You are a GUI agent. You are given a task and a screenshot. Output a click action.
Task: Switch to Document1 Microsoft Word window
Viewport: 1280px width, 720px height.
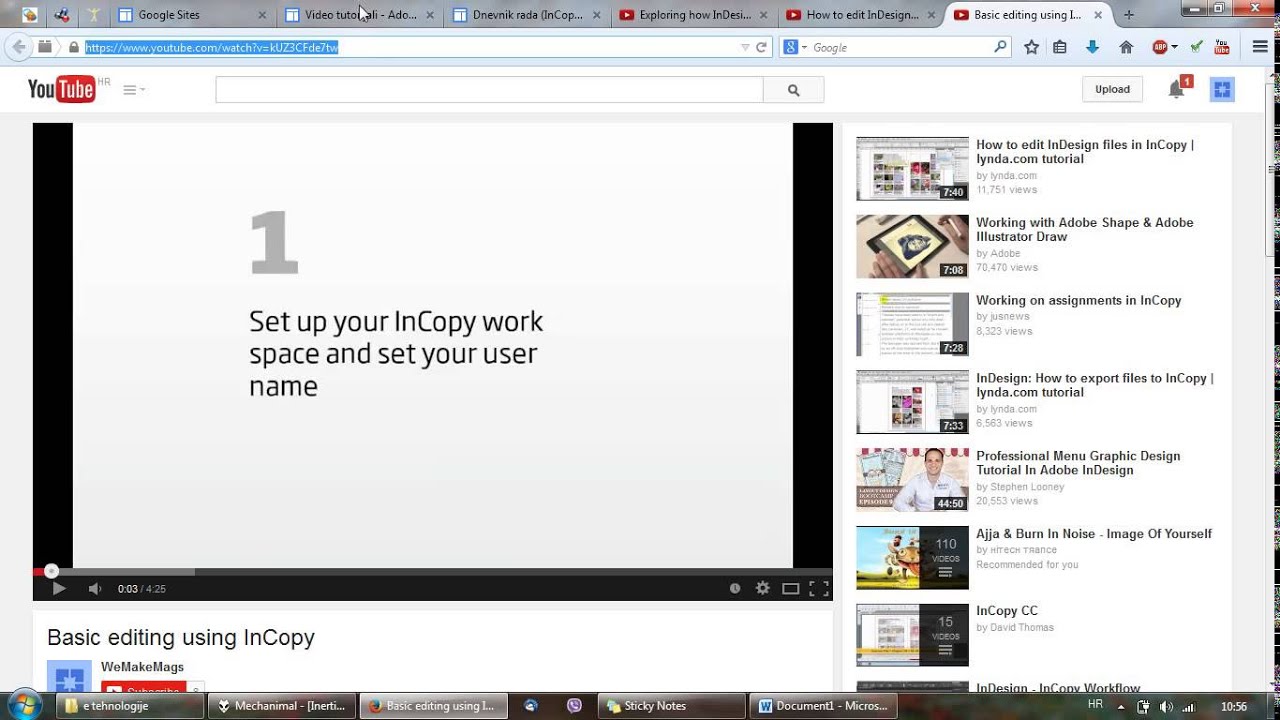pyautogui.click(x=824, y=706)
